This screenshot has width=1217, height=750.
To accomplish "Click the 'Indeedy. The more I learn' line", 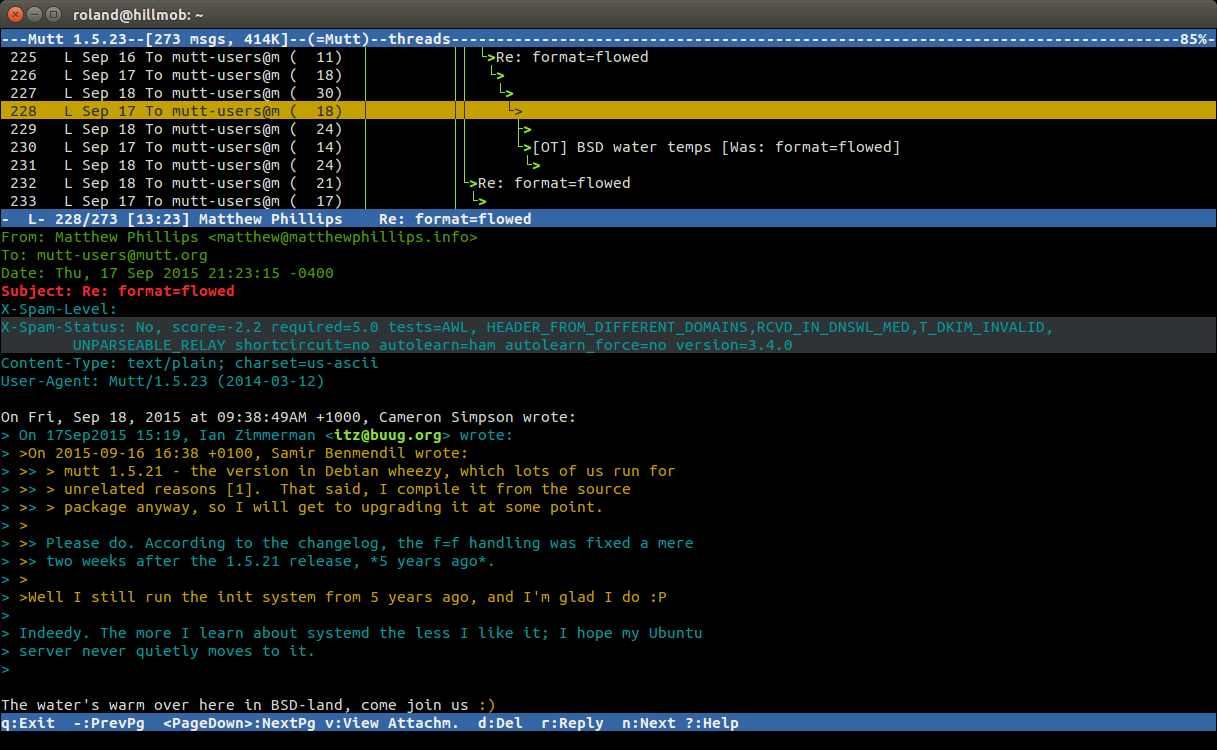I will (x=351, y=633).
